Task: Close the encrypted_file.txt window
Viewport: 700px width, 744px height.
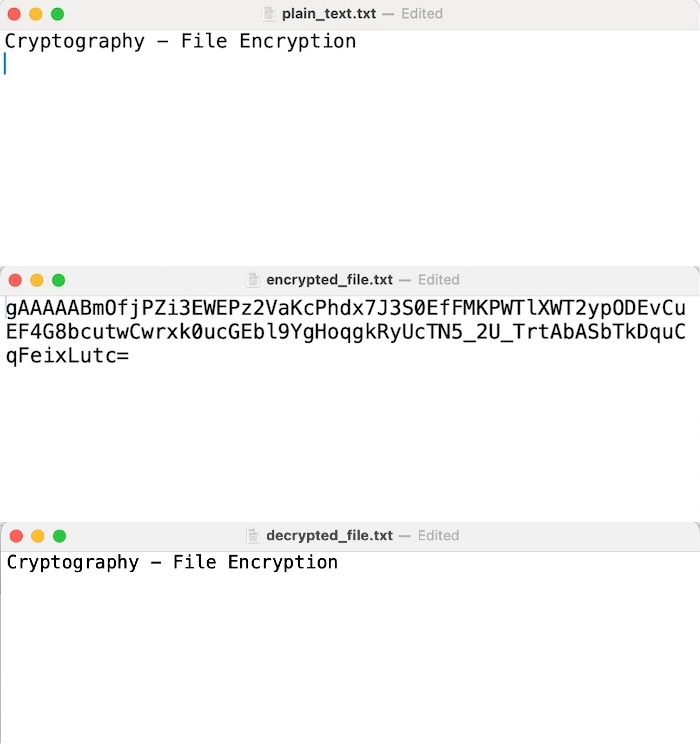Action: (15, 280)
